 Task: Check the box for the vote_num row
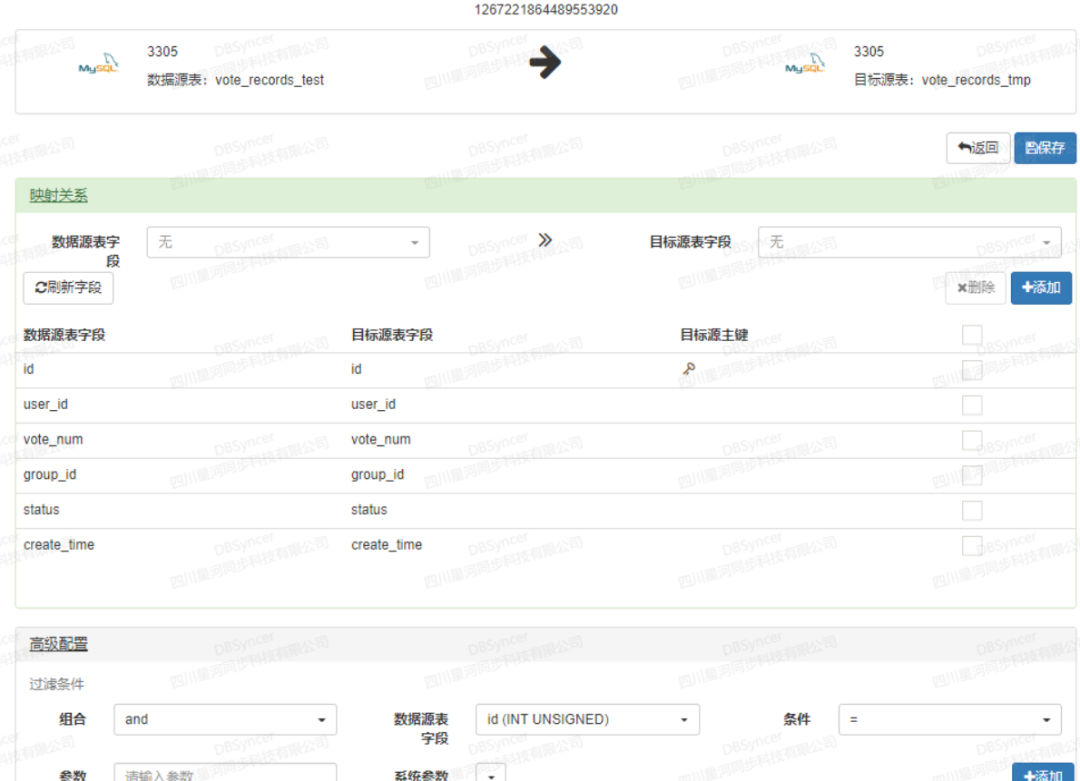(x=972, y=441)
